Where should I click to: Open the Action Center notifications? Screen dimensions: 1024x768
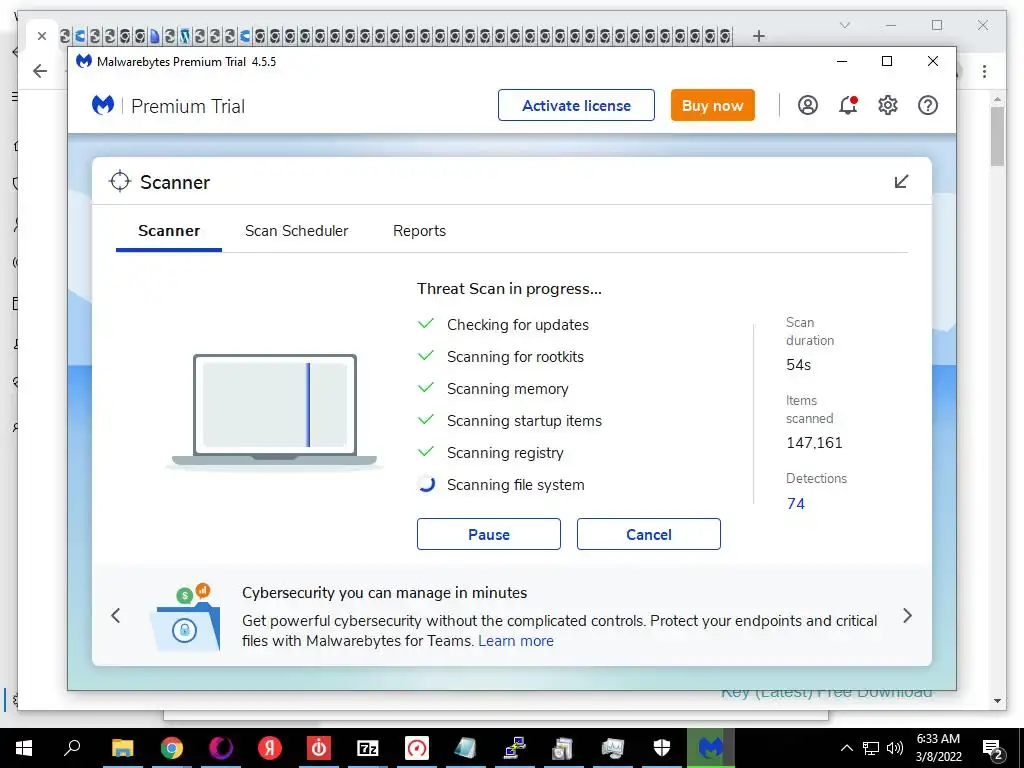coord(993,749)
